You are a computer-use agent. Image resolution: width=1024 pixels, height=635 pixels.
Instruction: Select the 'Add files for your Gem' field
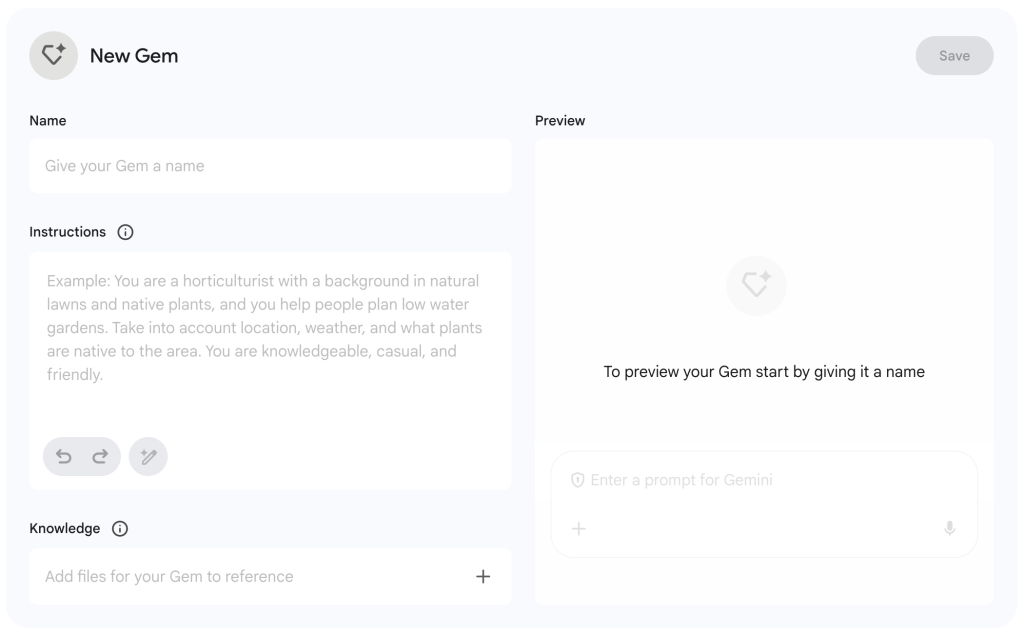(x=240, y=576)
